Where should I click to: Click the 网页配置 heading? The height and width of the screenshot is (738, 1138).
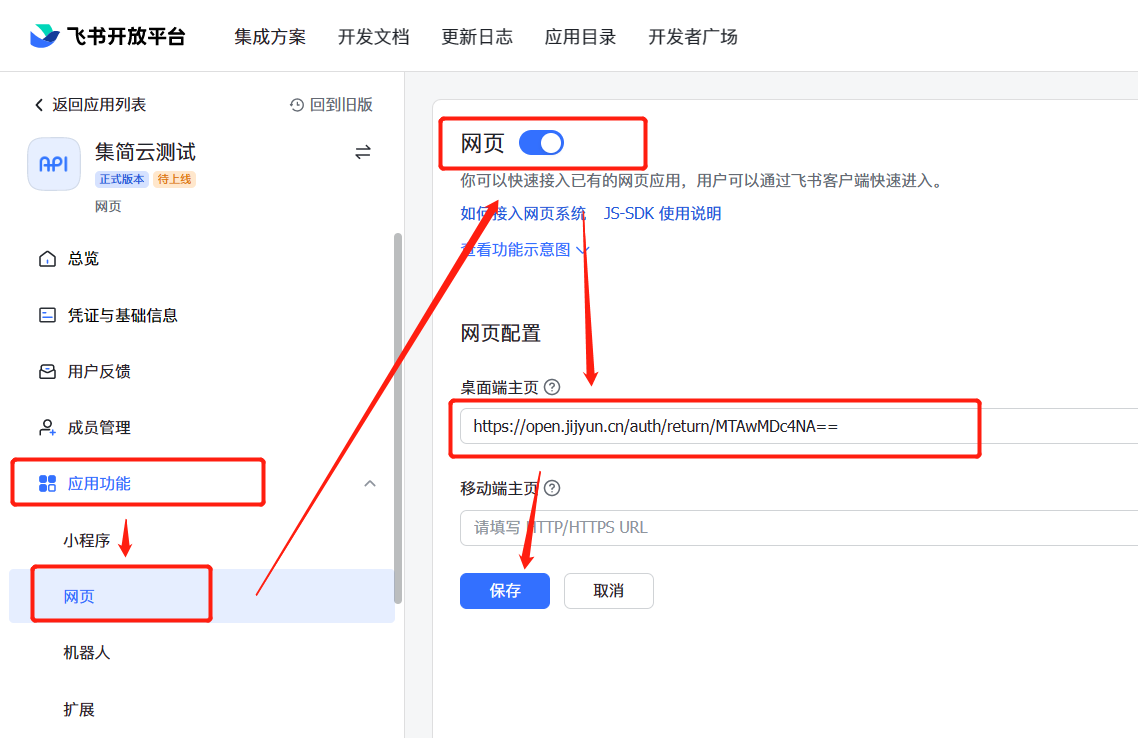(501, 333)
